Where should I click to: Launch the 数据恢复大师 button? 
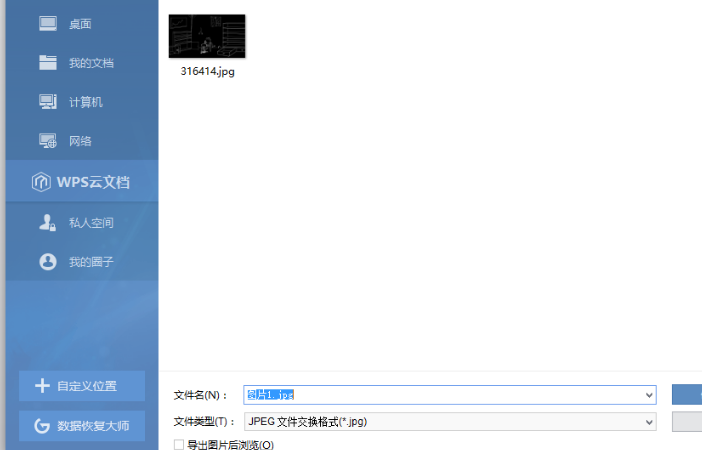click(x=82, y=425)
